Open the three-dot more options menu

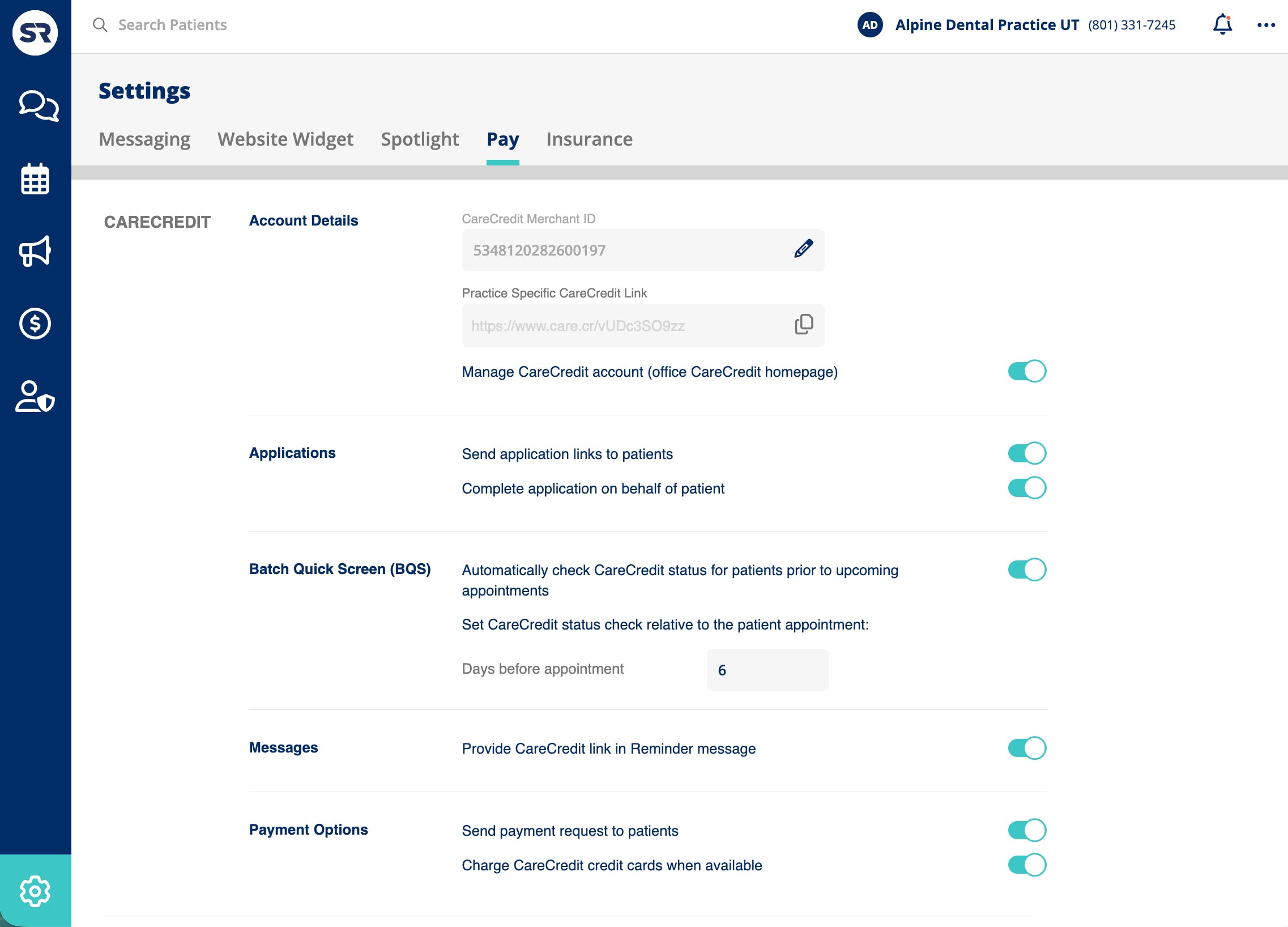pos(1265,25)
